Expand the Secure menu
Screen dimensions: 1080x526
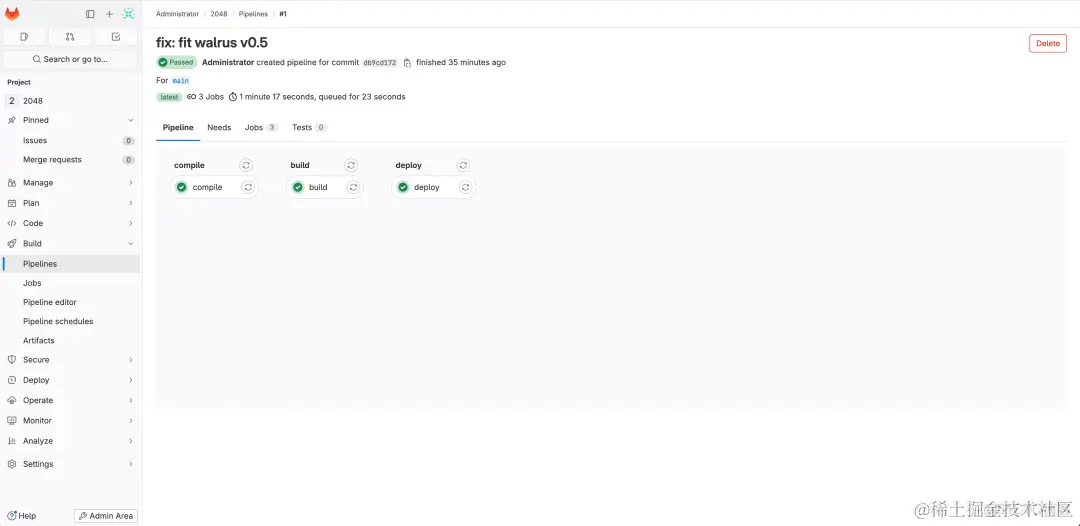(x=70, y=359)
